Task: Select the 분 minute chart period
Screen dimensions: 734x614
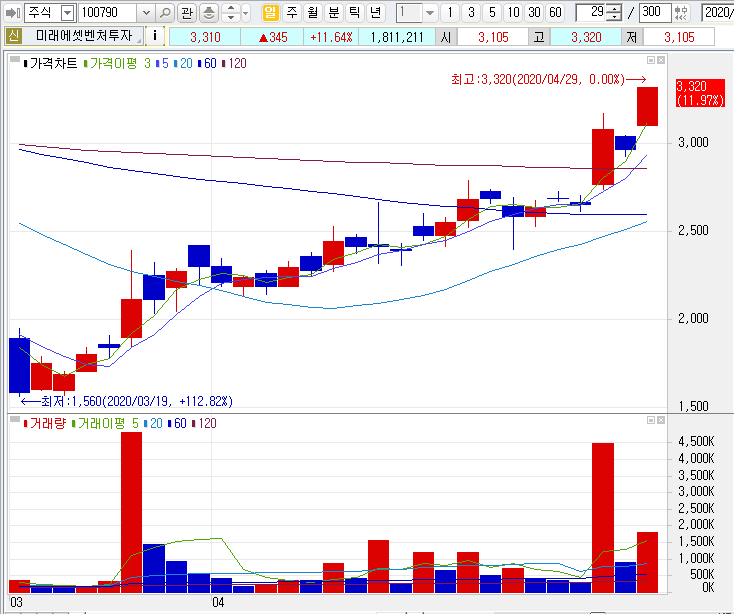Action: click(x=334, y=13)
